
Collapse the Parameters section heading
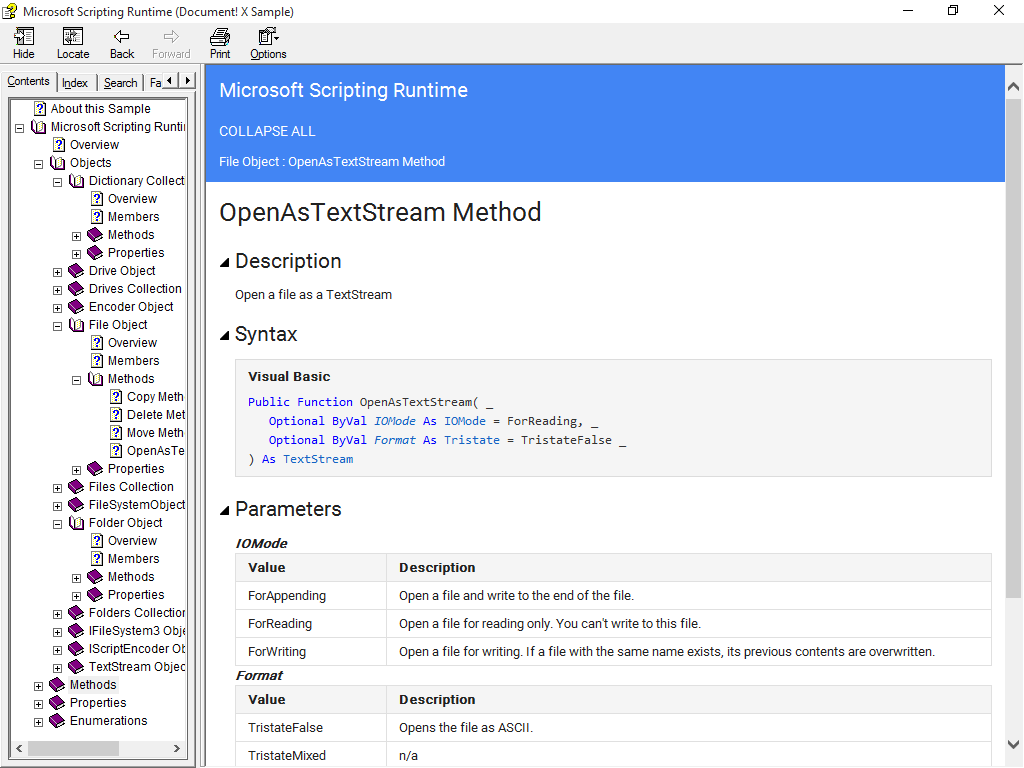(x=225, y=511)
